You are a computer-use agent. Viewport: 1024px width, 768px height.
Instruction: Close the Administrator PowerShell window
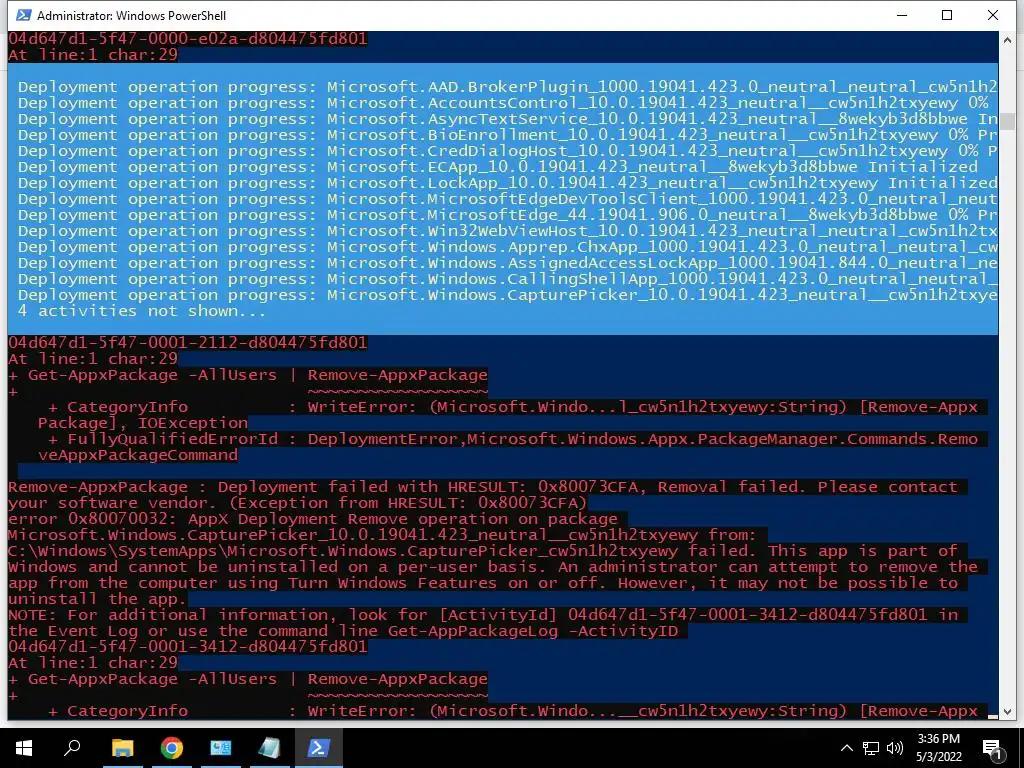(x=993, y=15)
